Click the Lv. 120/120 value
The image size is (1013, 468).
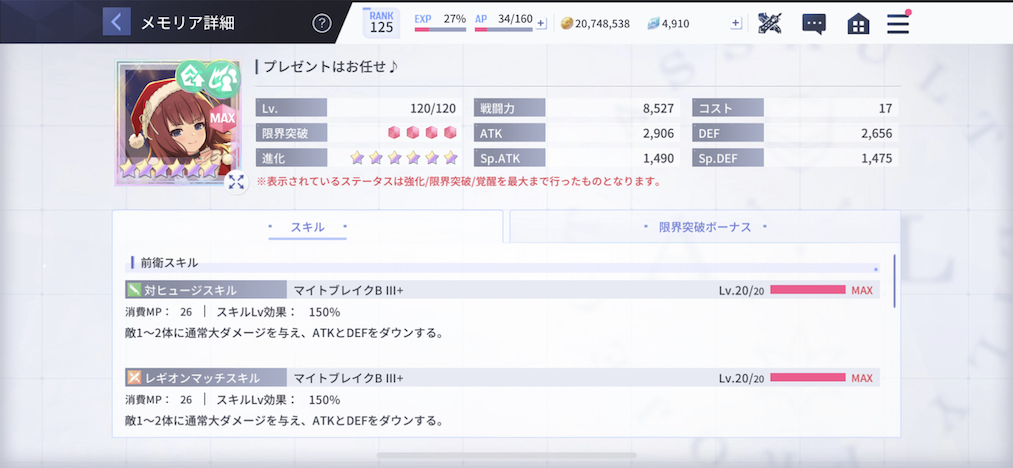click(433, 108)
